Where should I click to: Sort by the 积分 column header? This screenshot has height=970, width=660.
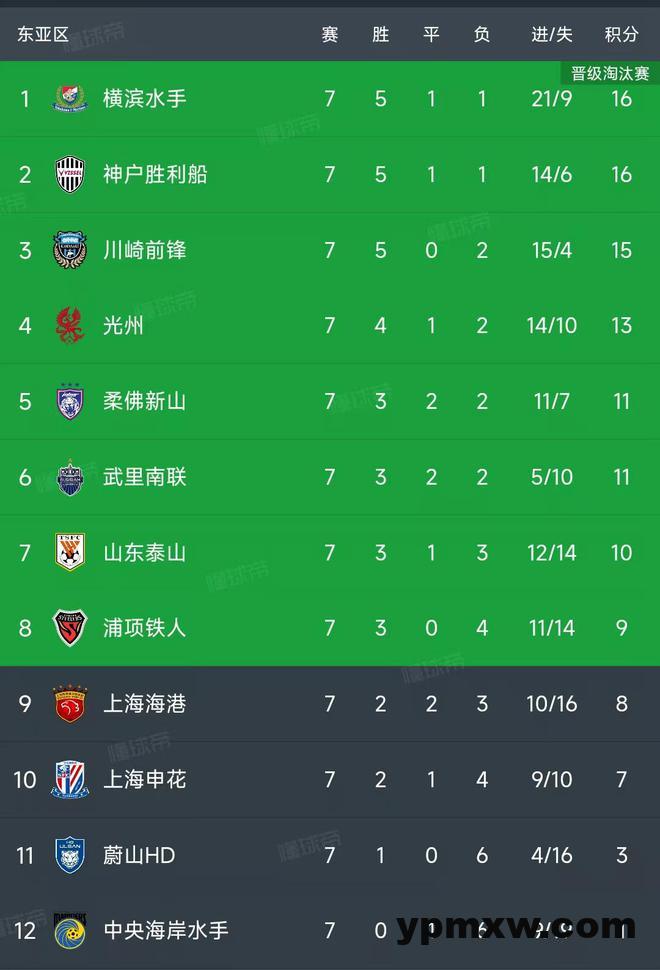[621, 34]
